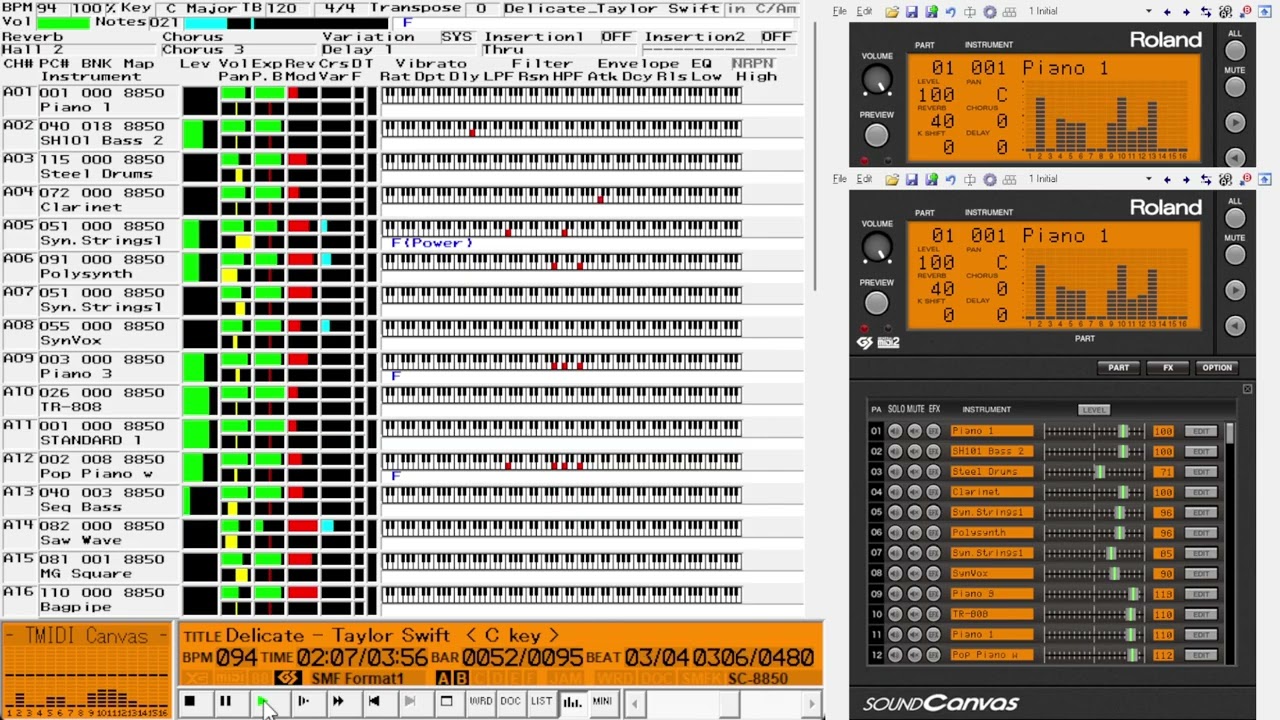1280x720 pixels.
Task: Click the LEVEL column button in mixer
Action: [1094, 410]
